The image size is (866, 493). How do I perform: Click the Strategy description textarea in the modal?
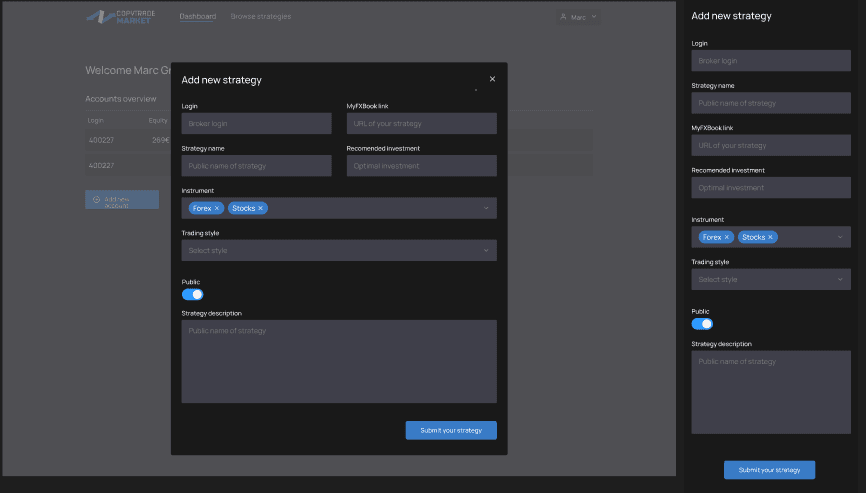(x=339, y=361)
